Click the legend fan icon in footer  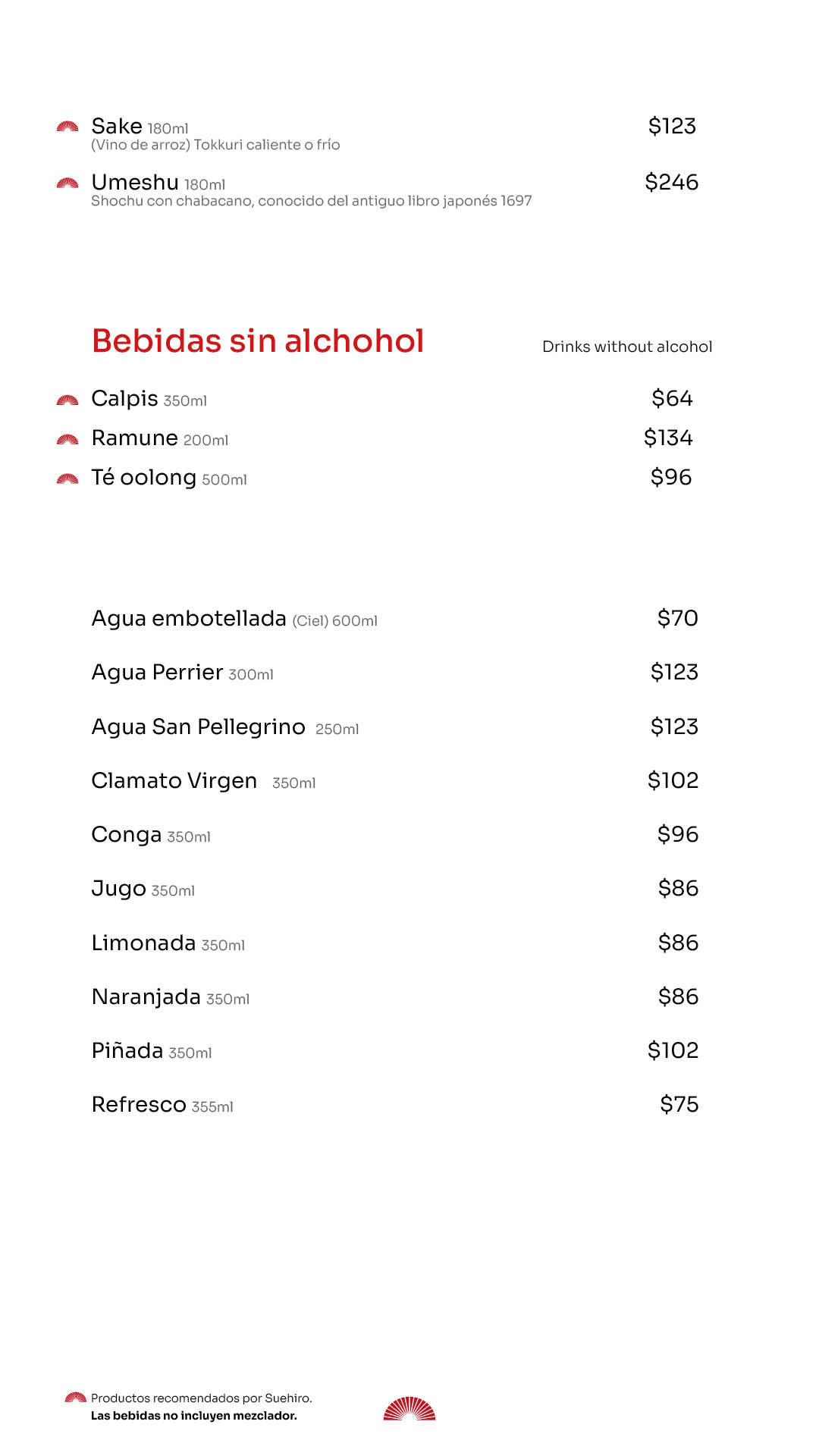click(75, 1397)
